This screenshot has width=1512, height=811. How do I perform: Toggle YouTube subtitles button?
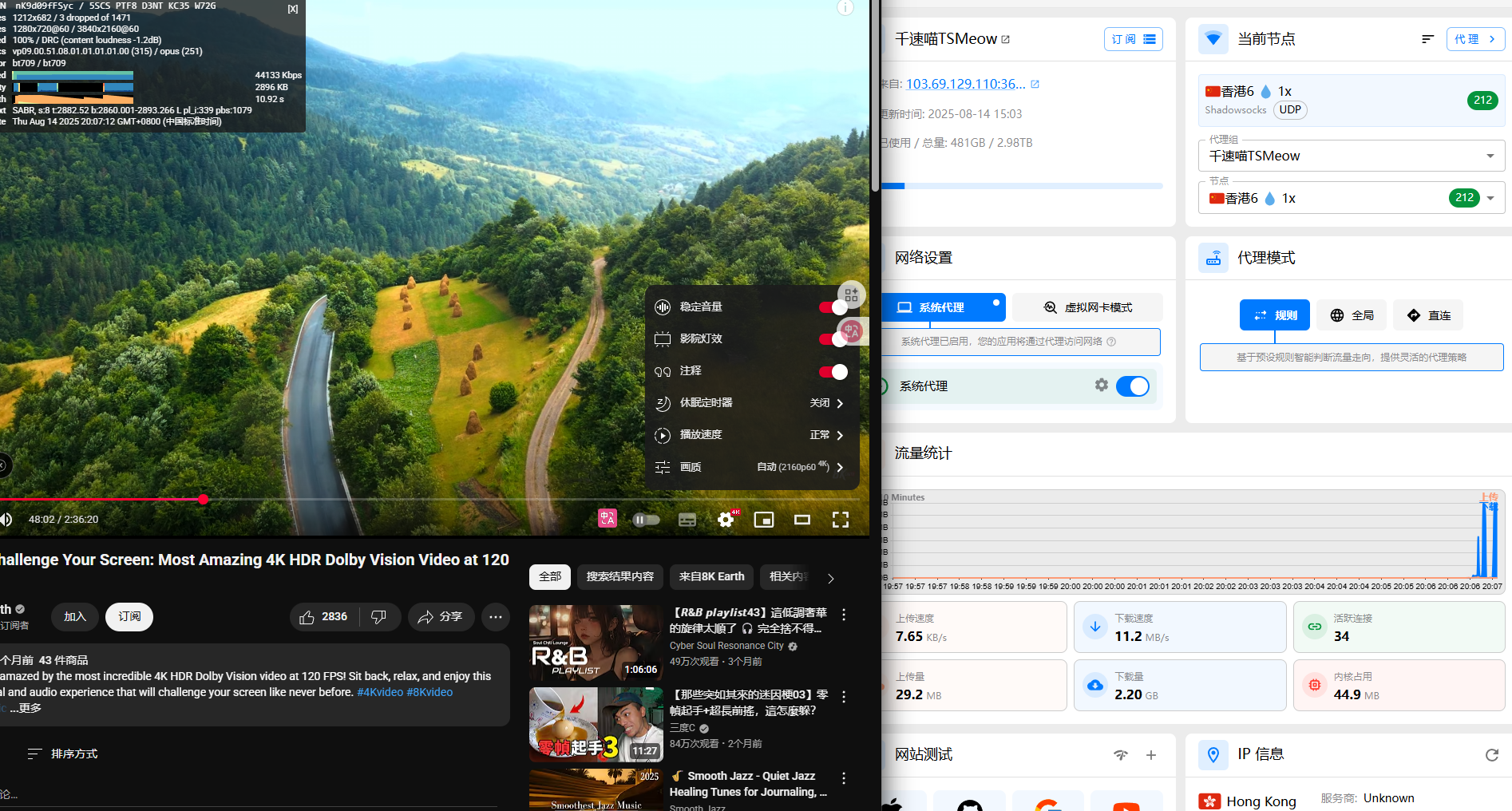[x=687, y=520]
